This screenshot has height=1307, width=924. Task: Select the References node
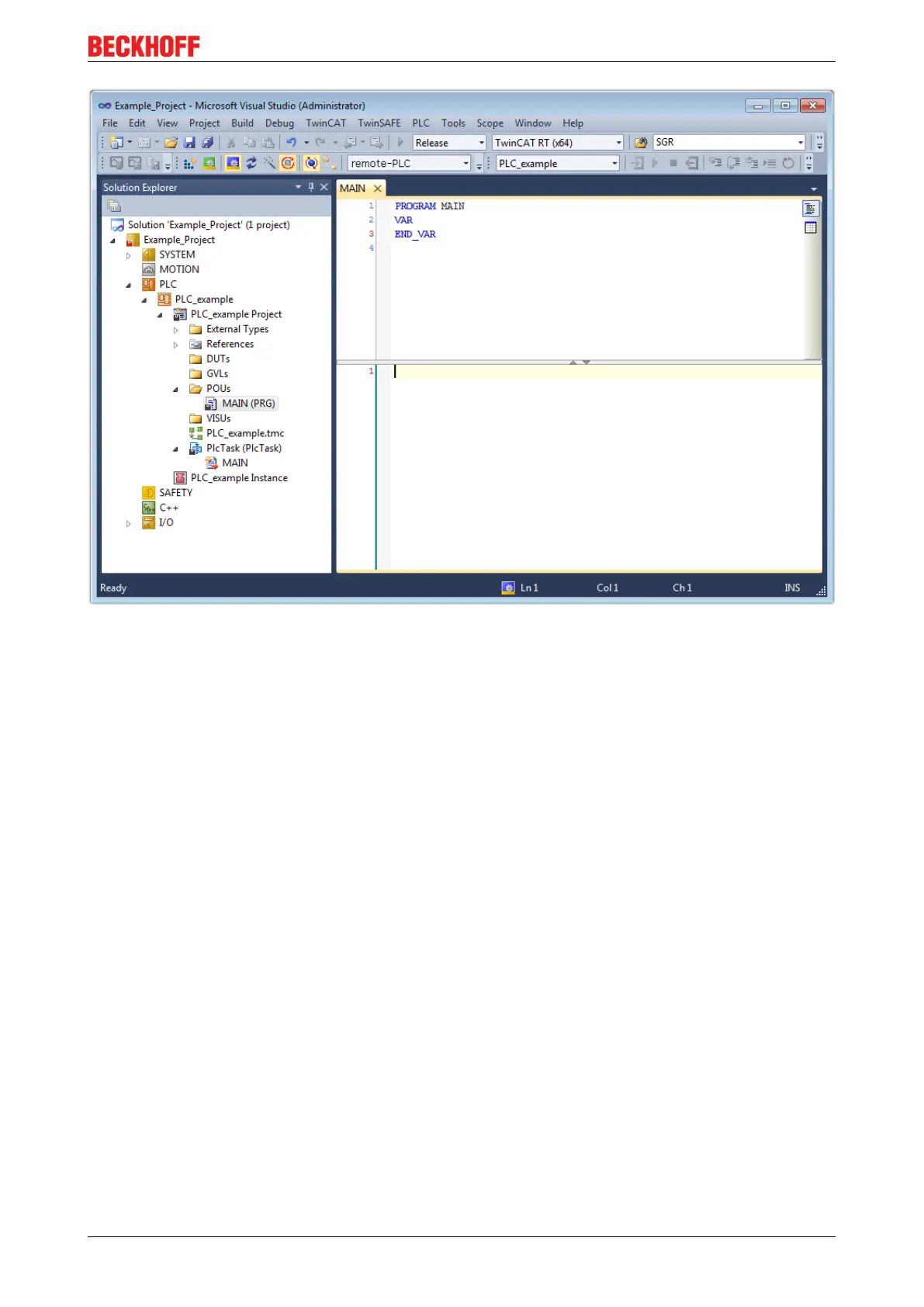230,344
